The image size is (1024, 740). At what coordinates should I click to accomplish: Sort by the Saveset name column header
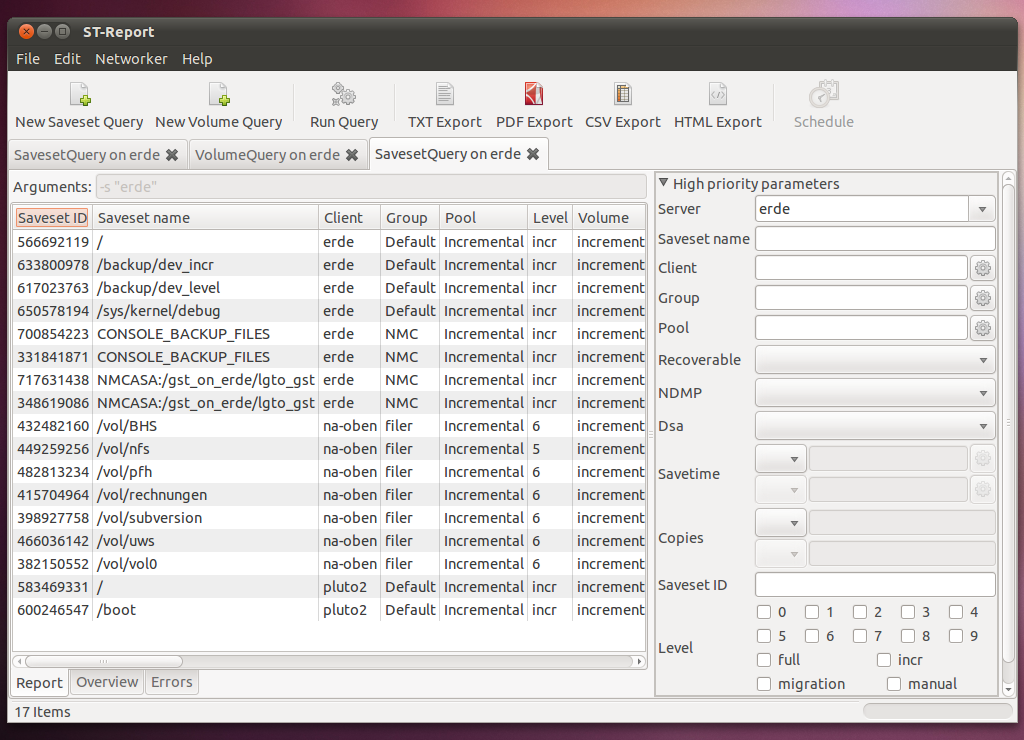(205, 217)
